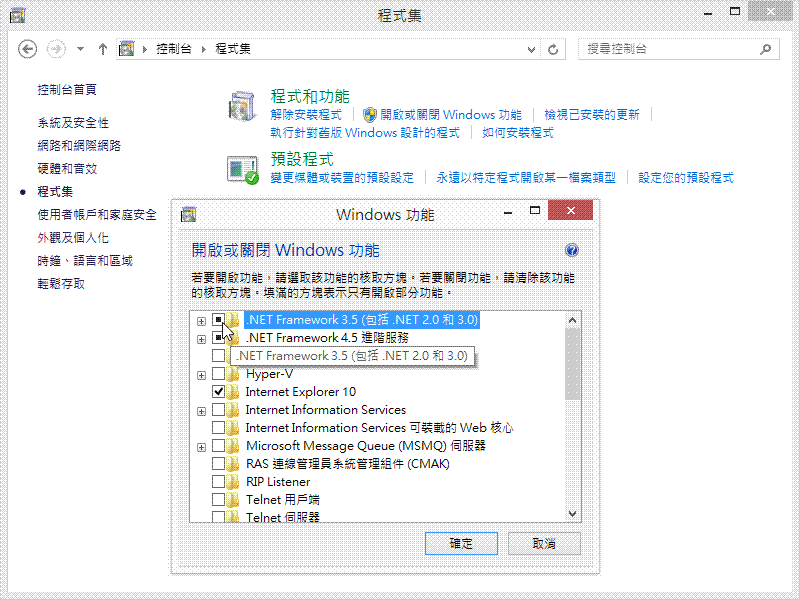Refresh the 程式集 page
The height and width of the screenshot is (600, 800).
coord(553,49)
